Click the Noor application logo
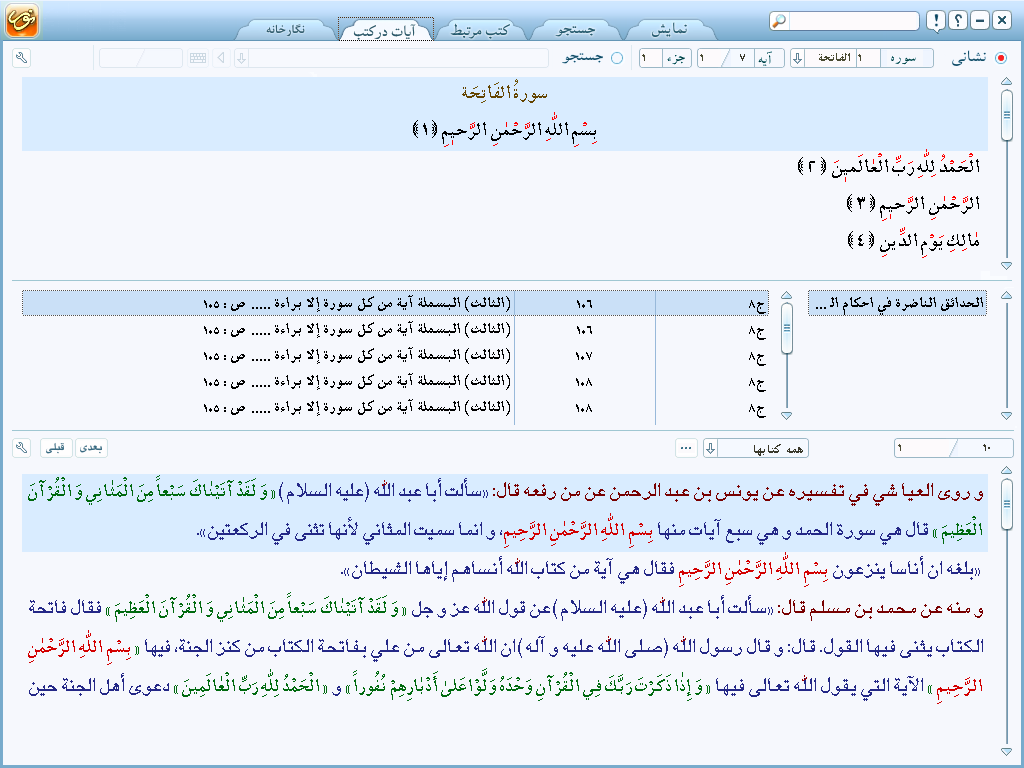This screenshot has height=768, width=1024. click(22, 20)
